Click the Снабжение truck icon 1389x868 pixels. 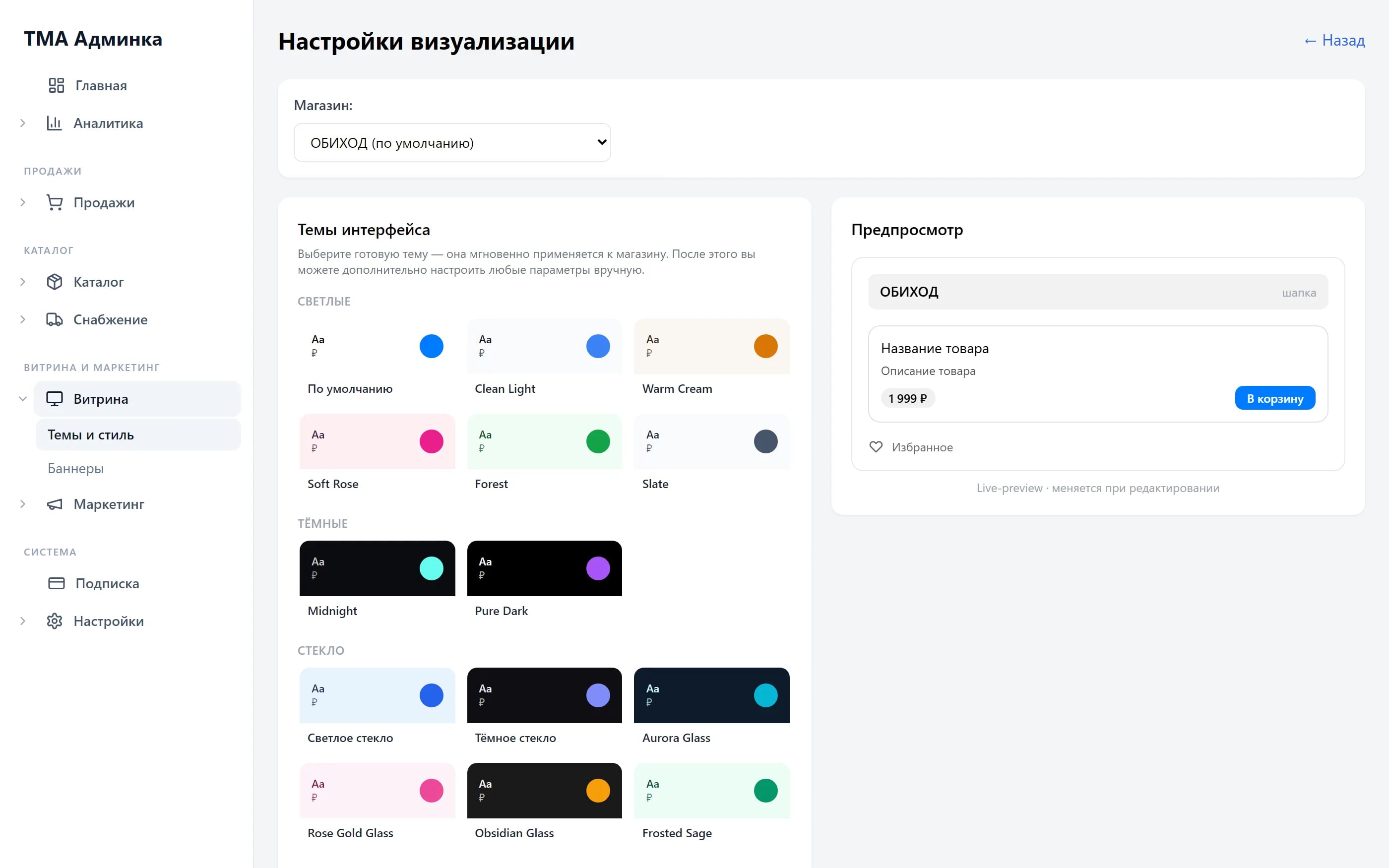(54, 319)
